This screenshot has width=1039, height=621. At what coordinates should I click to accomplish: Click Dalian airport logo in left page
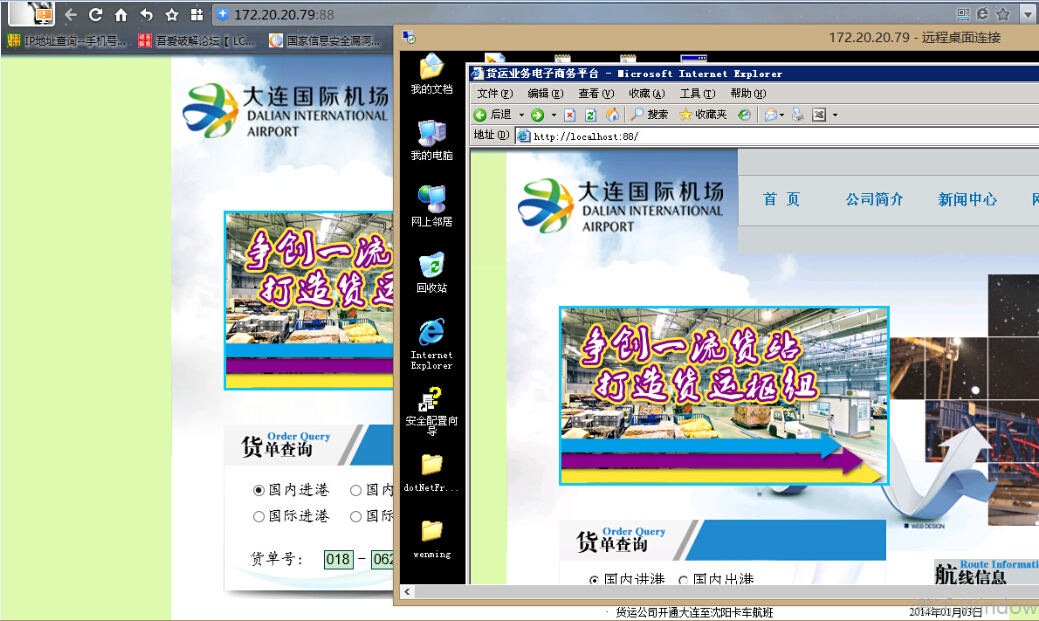click(x=286, y=111)
